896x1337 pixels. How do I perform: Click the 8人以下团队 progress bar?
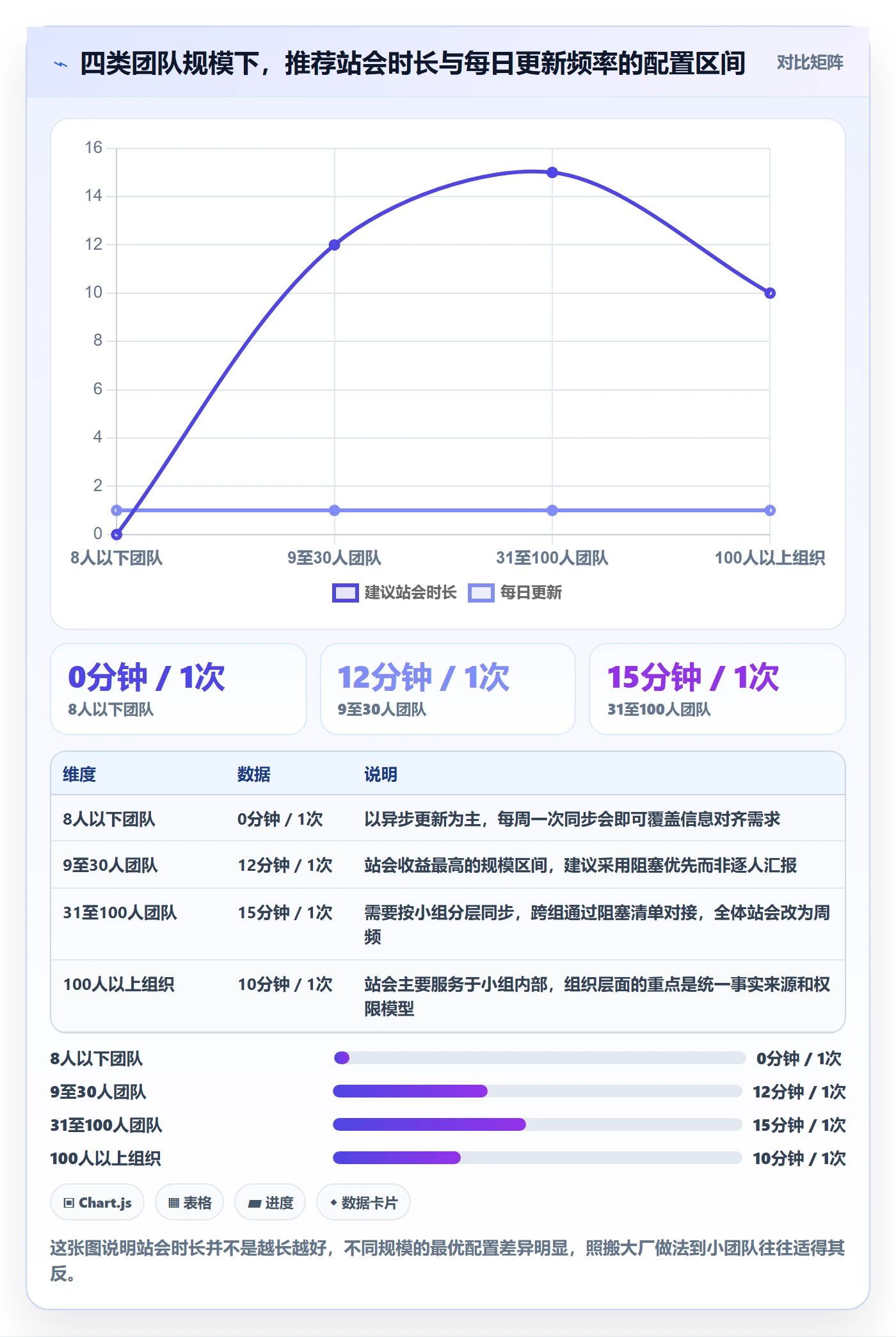click(x=540, y=1058)
